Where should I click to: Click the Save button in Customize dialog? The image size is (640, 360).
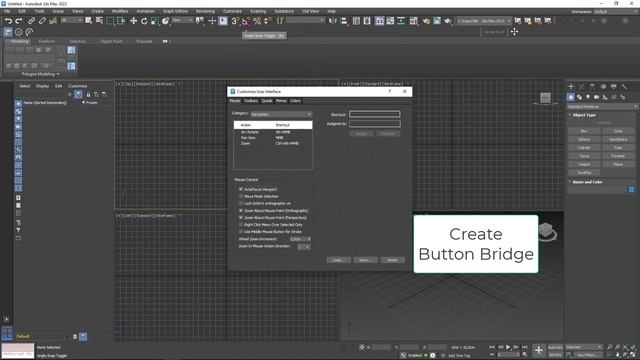click(x=365, y=260)
